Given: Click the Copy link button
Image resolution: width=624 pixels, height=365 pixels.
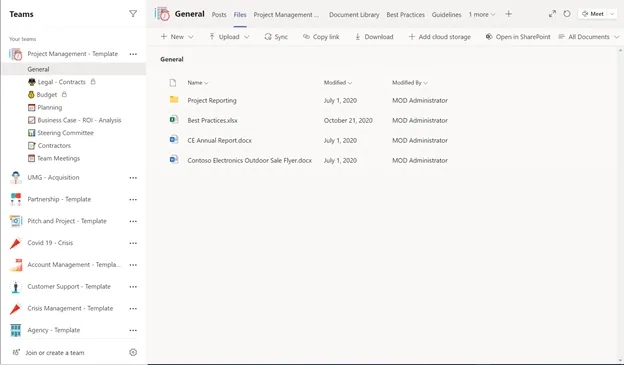Looking at the screenshot, I should click(x=321, y=37).
